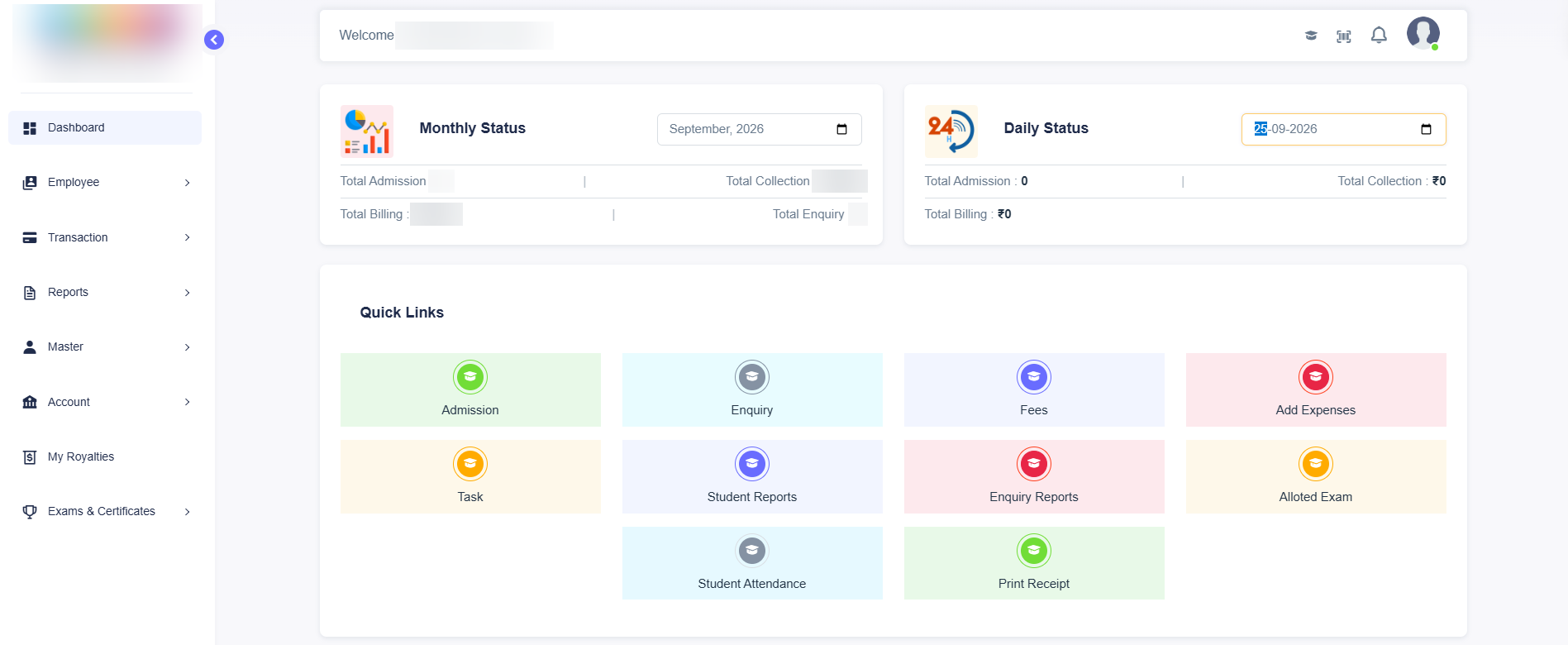Open the user profile avatar
Screen dimensions: 1568x645
[1423, 33]
